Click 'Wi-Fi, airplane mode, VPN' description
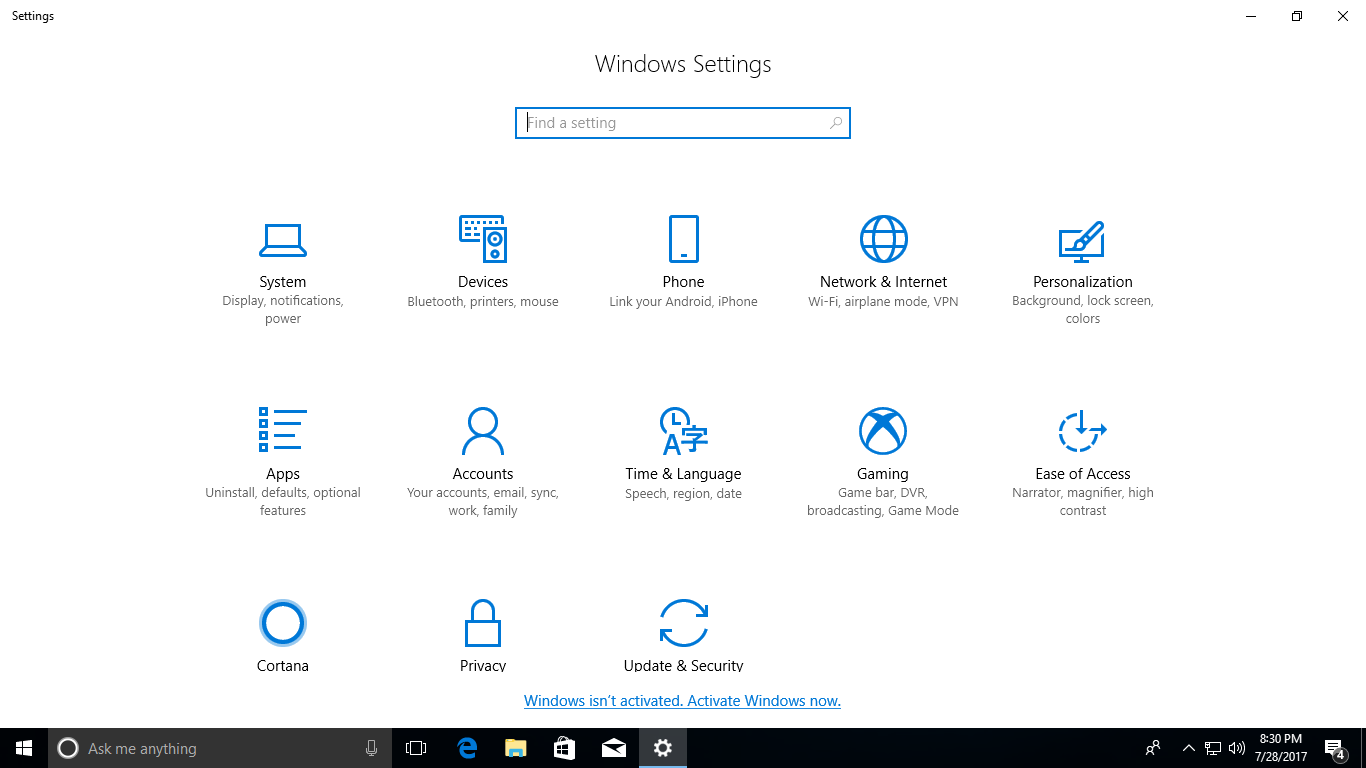 coord(883,301)
